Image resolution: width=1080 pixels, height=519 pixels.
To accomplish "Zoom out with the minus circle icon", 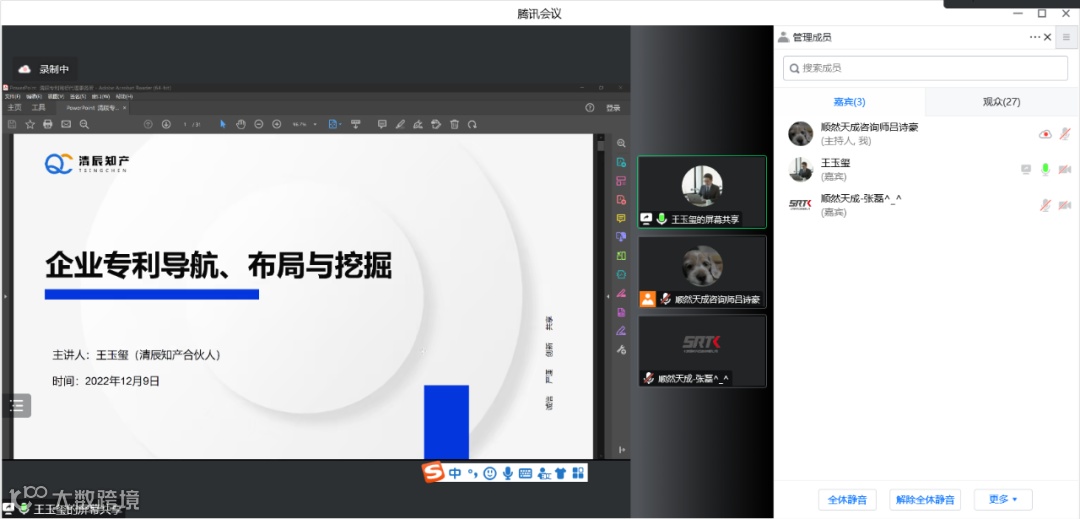I will click(258, 125).
